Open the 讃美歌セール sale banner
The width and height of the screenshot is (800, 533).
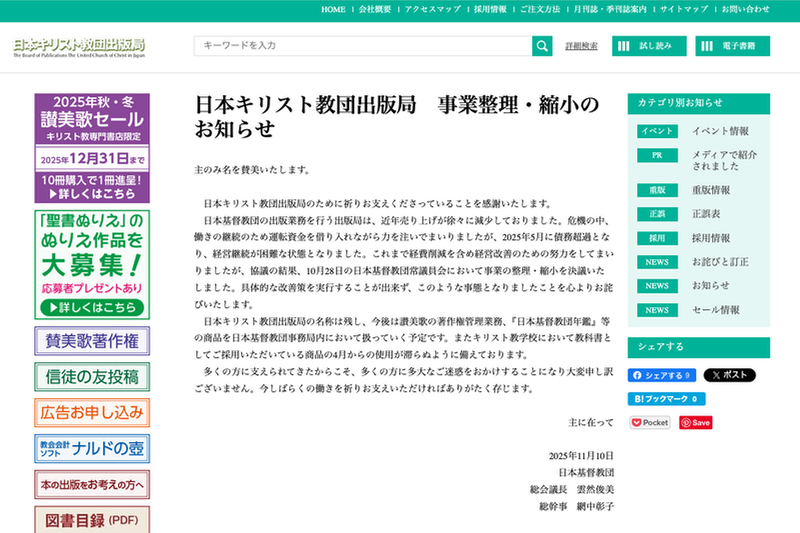(91, 147)
